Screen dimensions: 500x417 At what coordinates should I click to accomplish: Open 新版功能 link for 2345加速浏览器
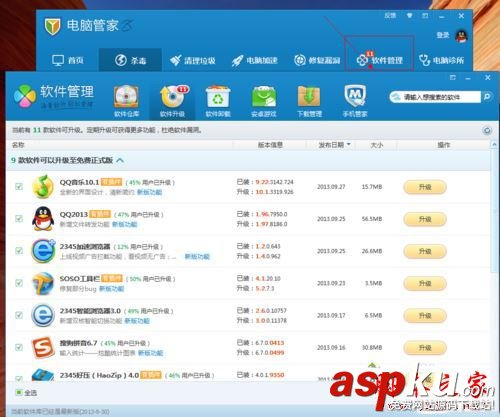coord(197,256)
